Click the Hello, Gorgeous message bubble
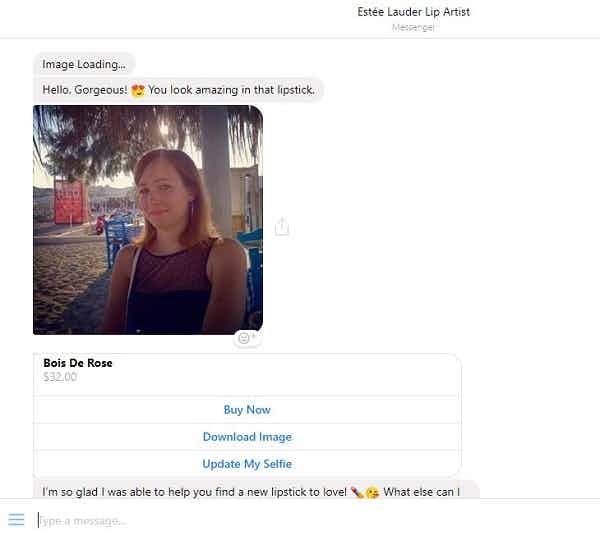Viewport: 600px width, 540px height. point(178,90)
